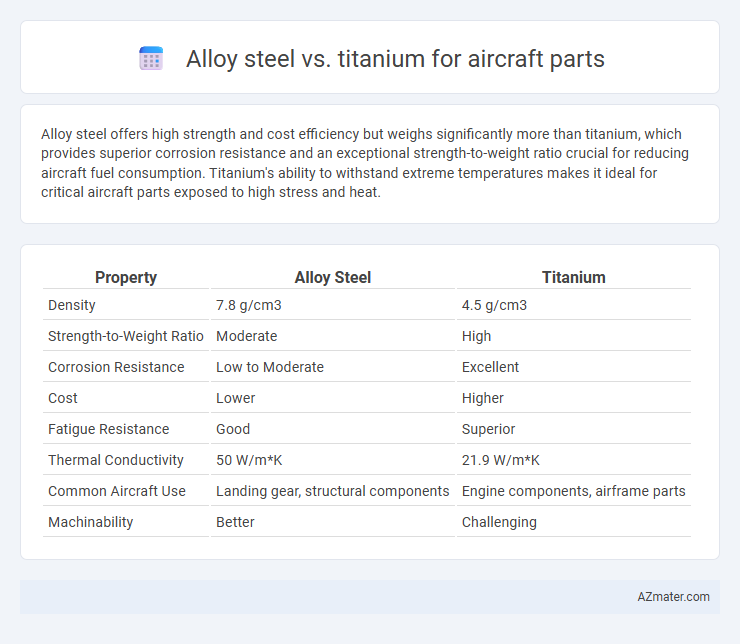Click the 'Excellent' corrosion cell
This screenshot has height=644, width=740.
pyautogui.click(x=490, y=367)
